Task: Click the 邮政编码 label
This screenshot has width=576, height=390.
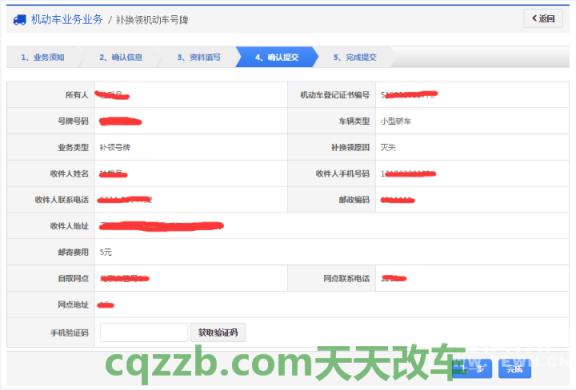Action: [354, 200]
